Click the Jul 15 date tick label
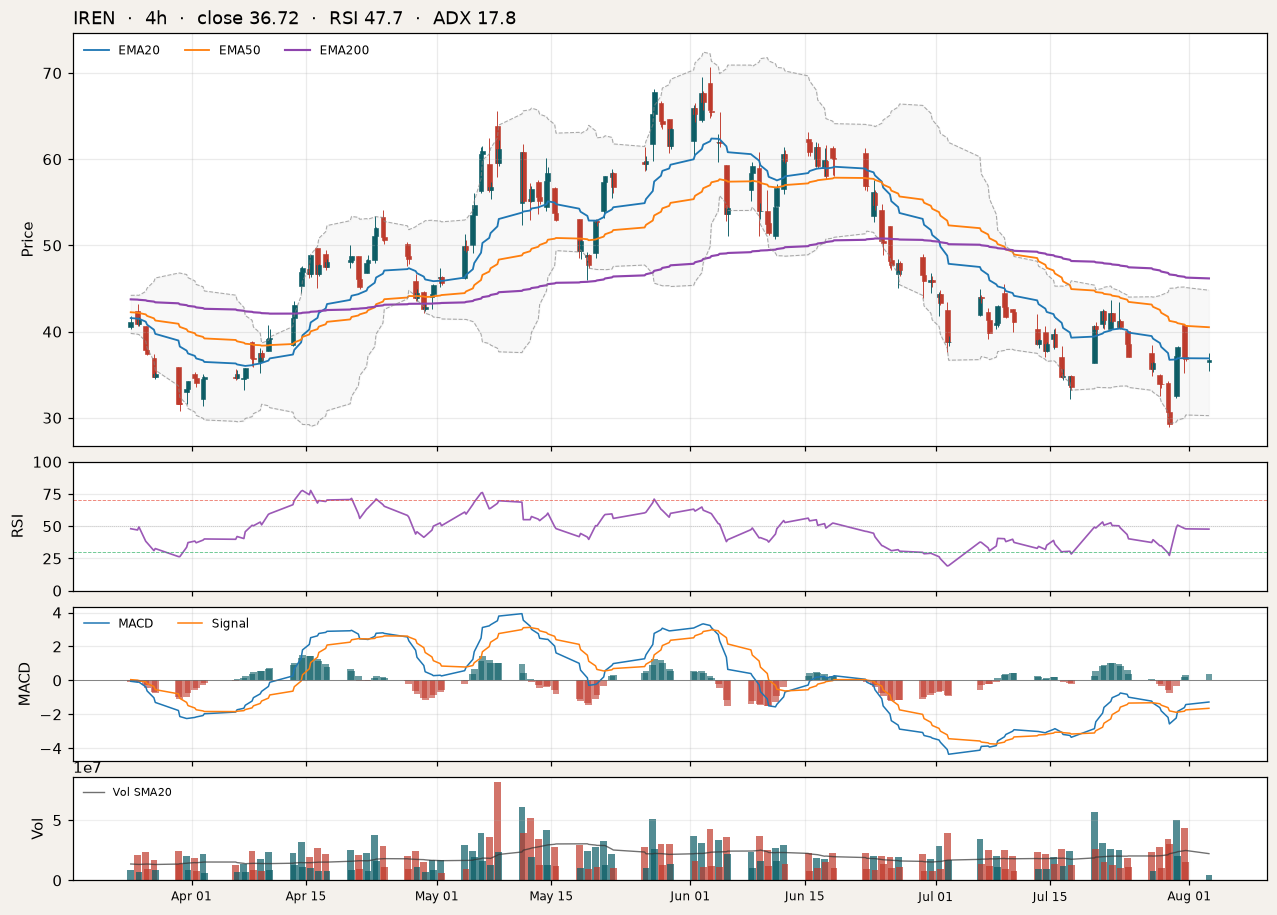This screenshot has height=915, width=1277. 1050,896
